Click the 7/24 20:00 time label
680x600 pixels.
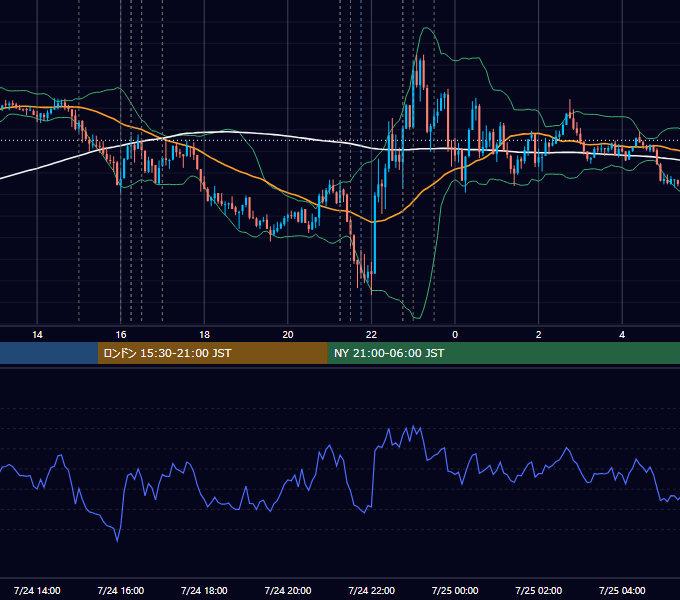tap(288, 590)
